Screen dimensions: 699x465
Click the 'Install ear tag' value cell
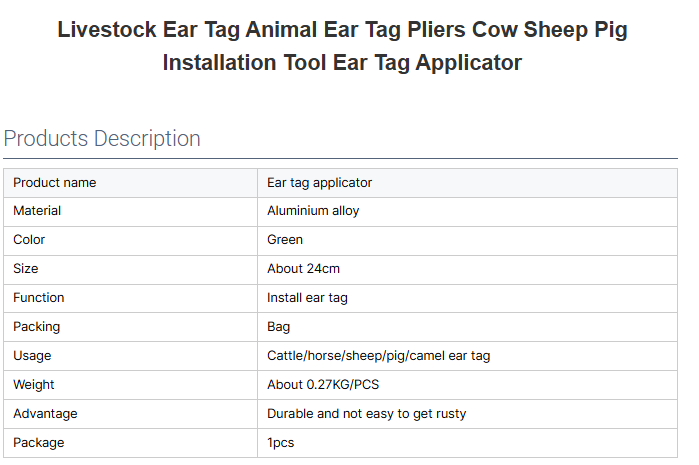pos(307,298)
